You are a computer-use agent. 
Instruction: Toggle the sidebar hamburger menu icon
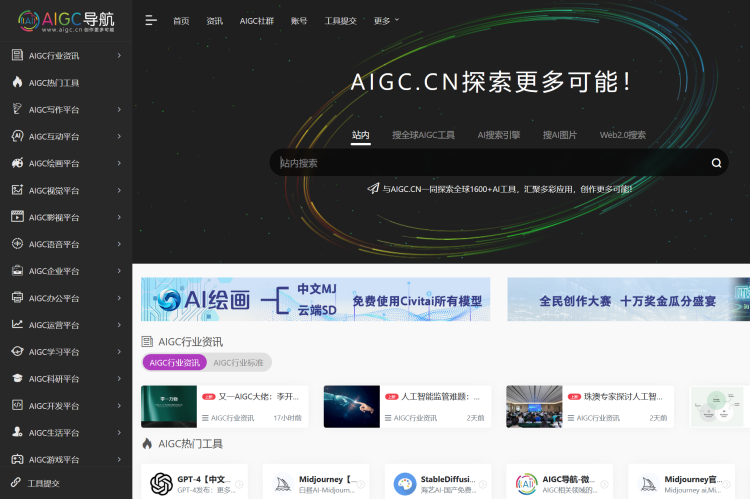pos(151,20)
